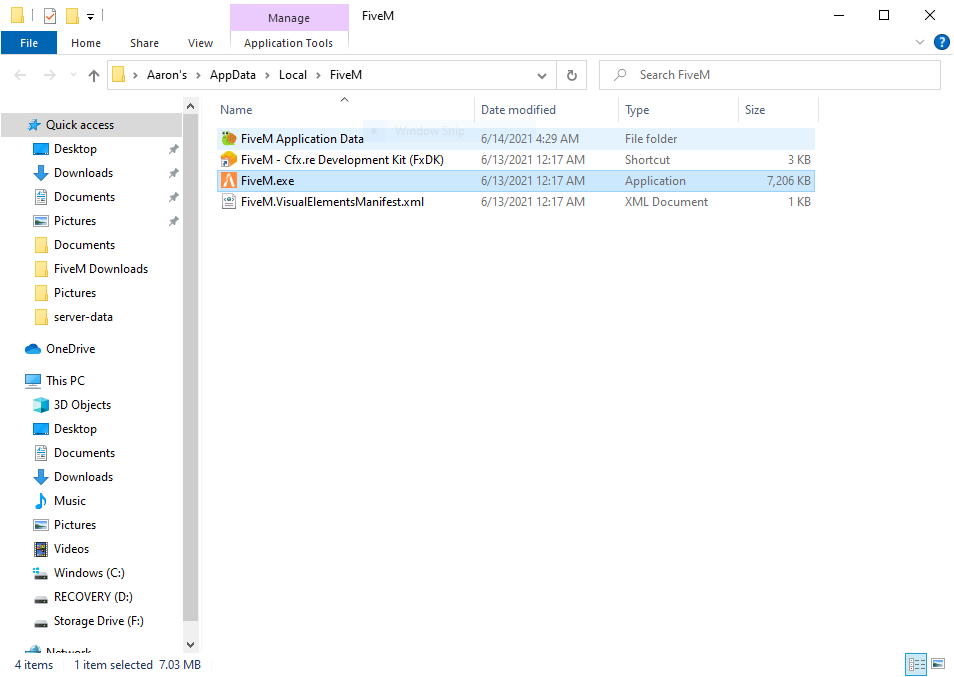Image resolution: width=954 pixels, height=677 pixels.
Task: Select FiveM - Cfx.re Development Kit name
Action: [342, 160]
